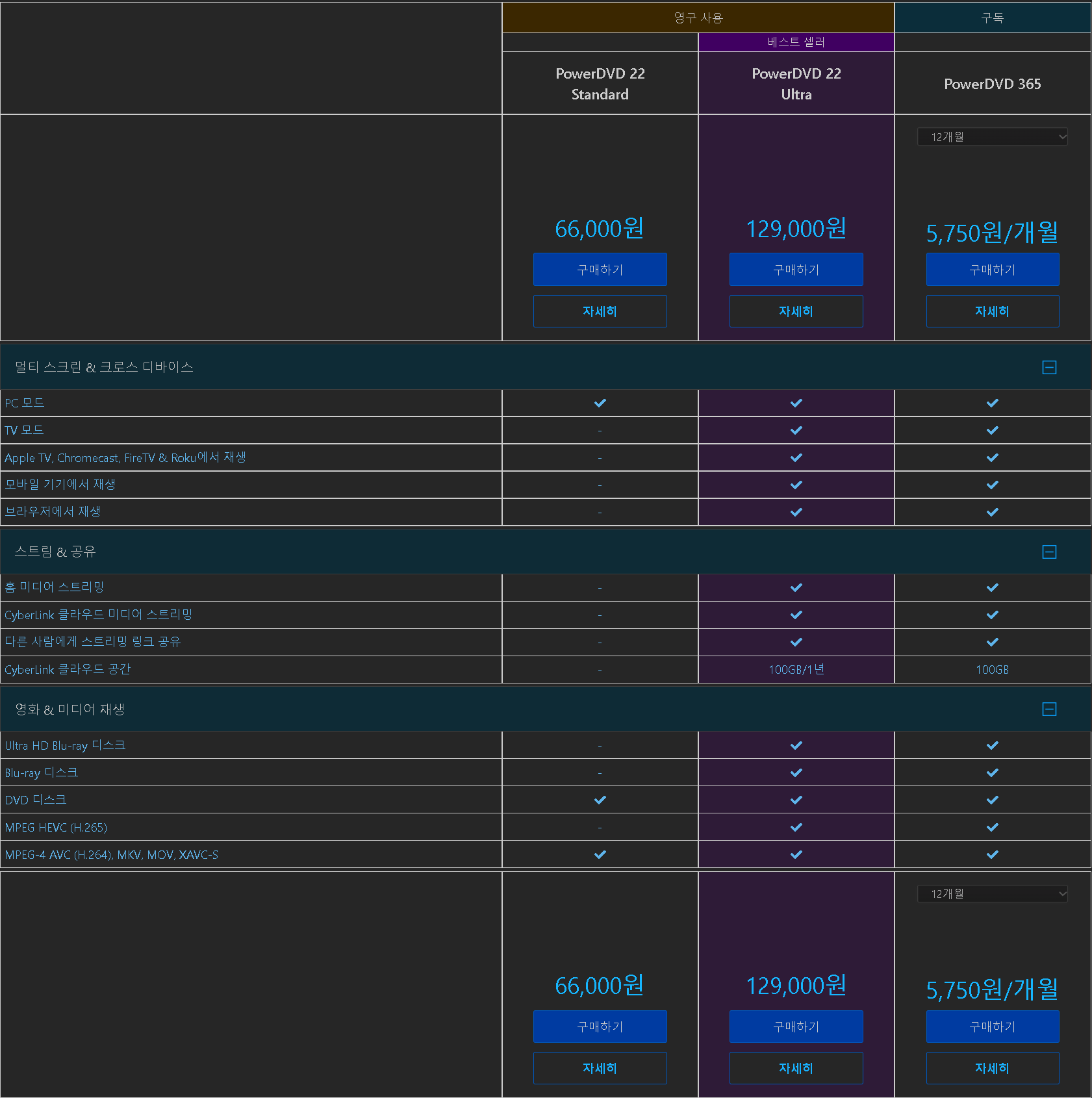Click bottom 구매하기 for Standard 66,000원
1092x1098 pixels.
[600, 1027]
